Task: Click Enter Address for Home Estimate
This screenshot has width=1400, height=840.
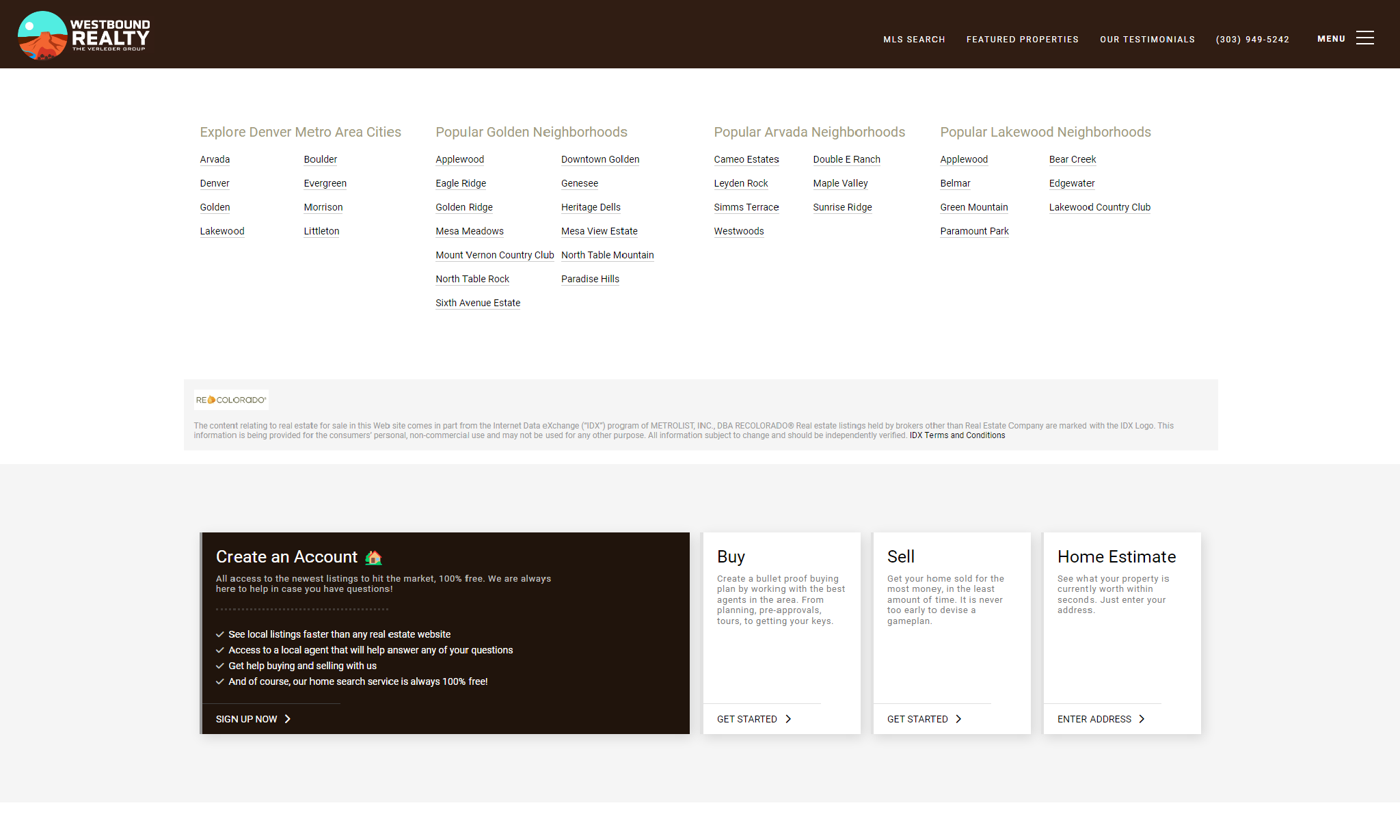Action: 1094,719
